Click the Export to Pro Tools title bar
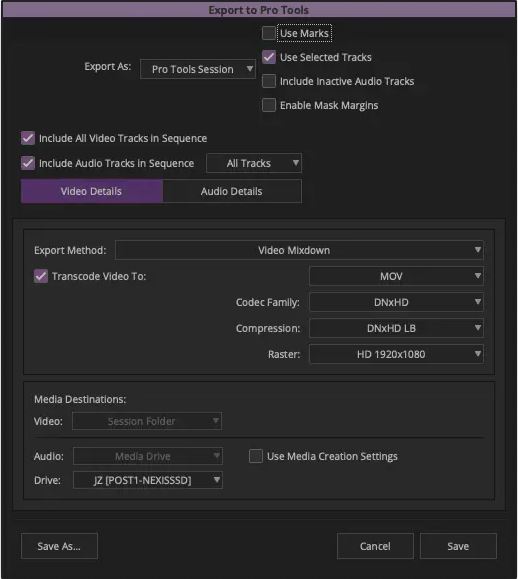 click(259, 10)
